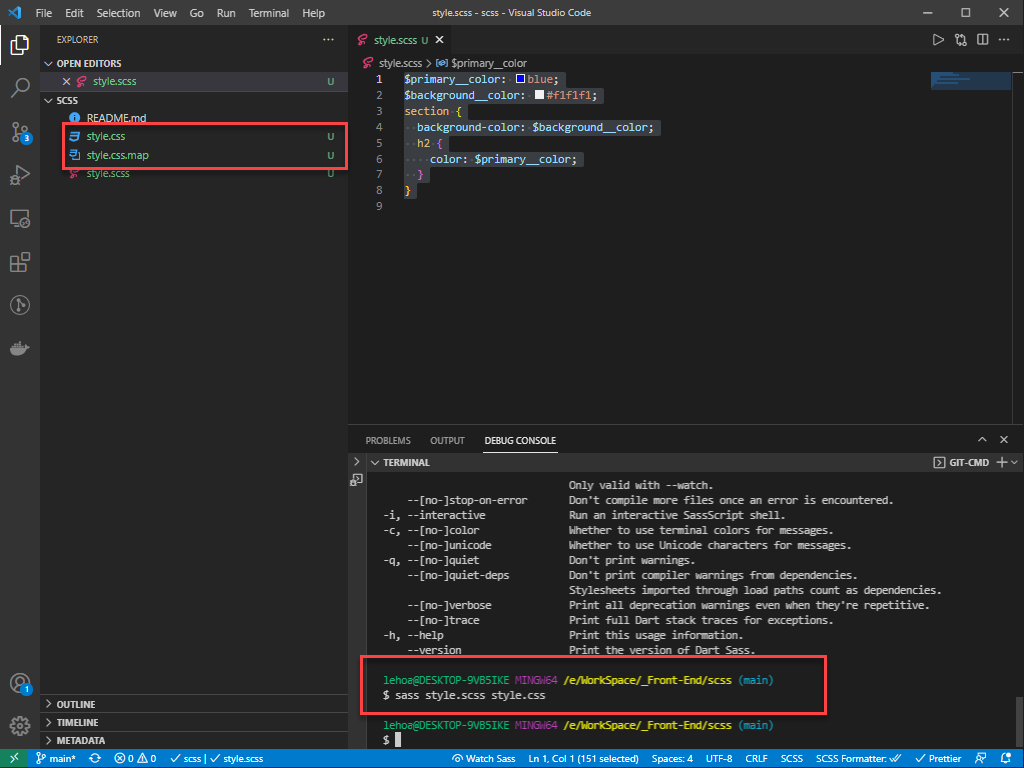The height and width of the screenshot is (768, 1024).
Task: Toggle SCSS Formatter in status bar
Action: pyautogui.click(x=859, y=759)
